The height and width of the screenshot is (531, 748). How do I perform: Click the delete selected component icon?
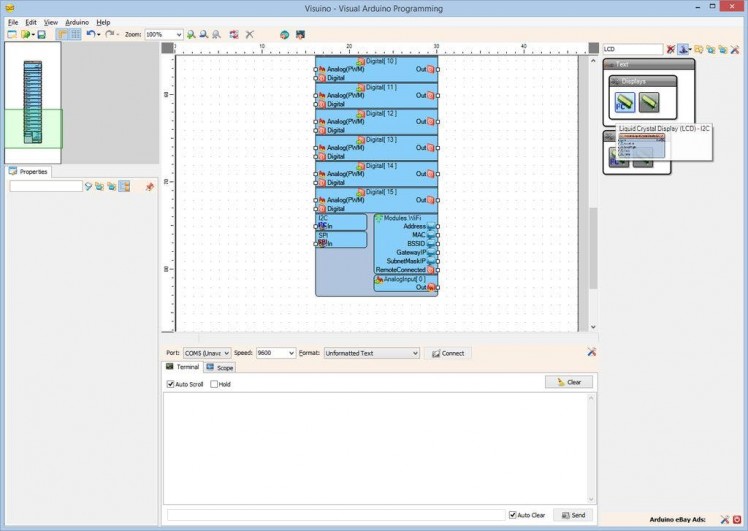click(249, 34)
